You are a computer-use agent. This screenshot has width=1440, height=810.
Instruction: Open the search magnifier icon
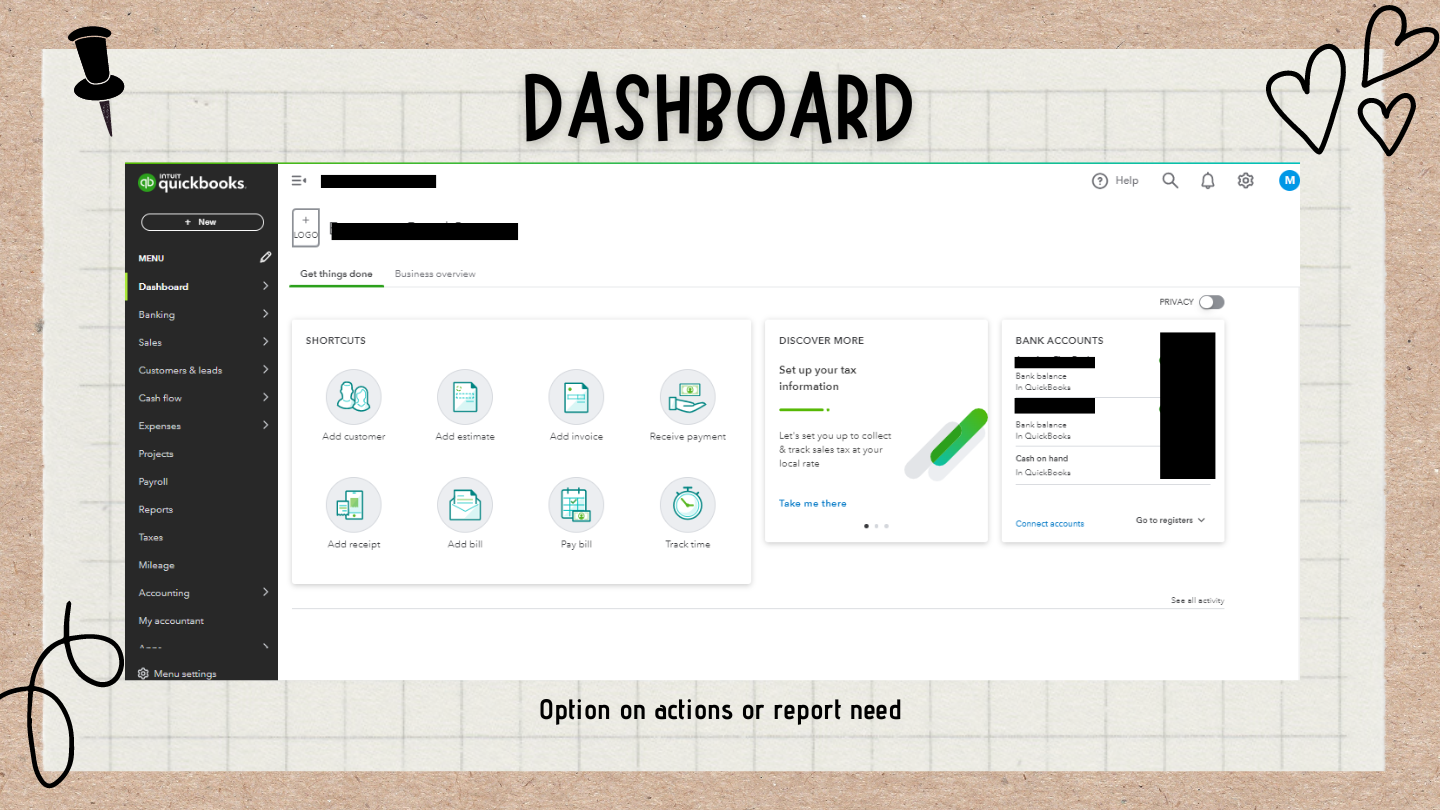pyautogui.click(x=1170, y=181)
